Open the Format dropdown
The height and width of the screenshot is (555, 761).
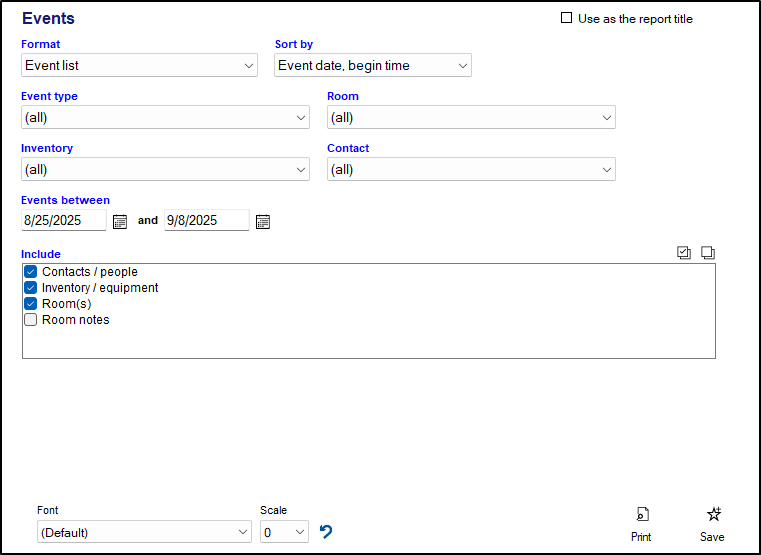[140, 66]
